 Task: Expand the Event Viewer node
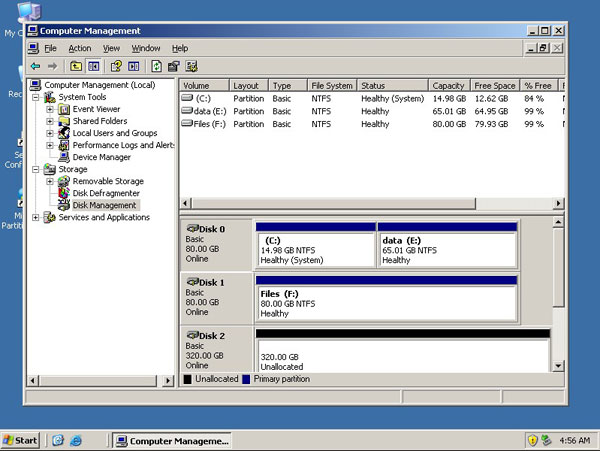[50, 109]
